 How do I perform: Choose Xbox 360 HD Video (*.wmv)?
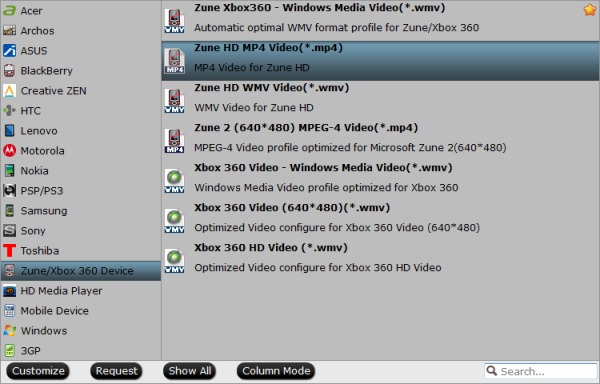380,261
